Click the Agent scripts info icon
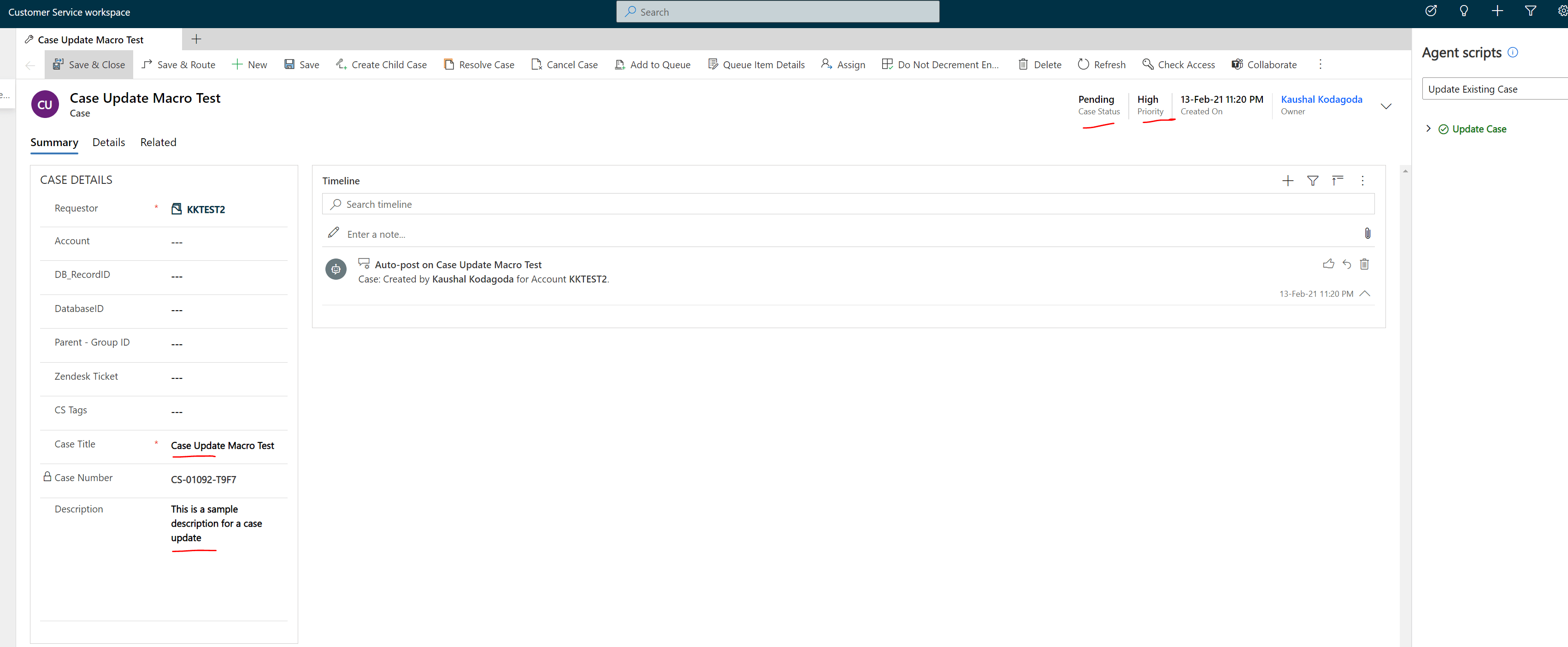Screen dimensions: 1568x647 click(x=1513, y=53)
